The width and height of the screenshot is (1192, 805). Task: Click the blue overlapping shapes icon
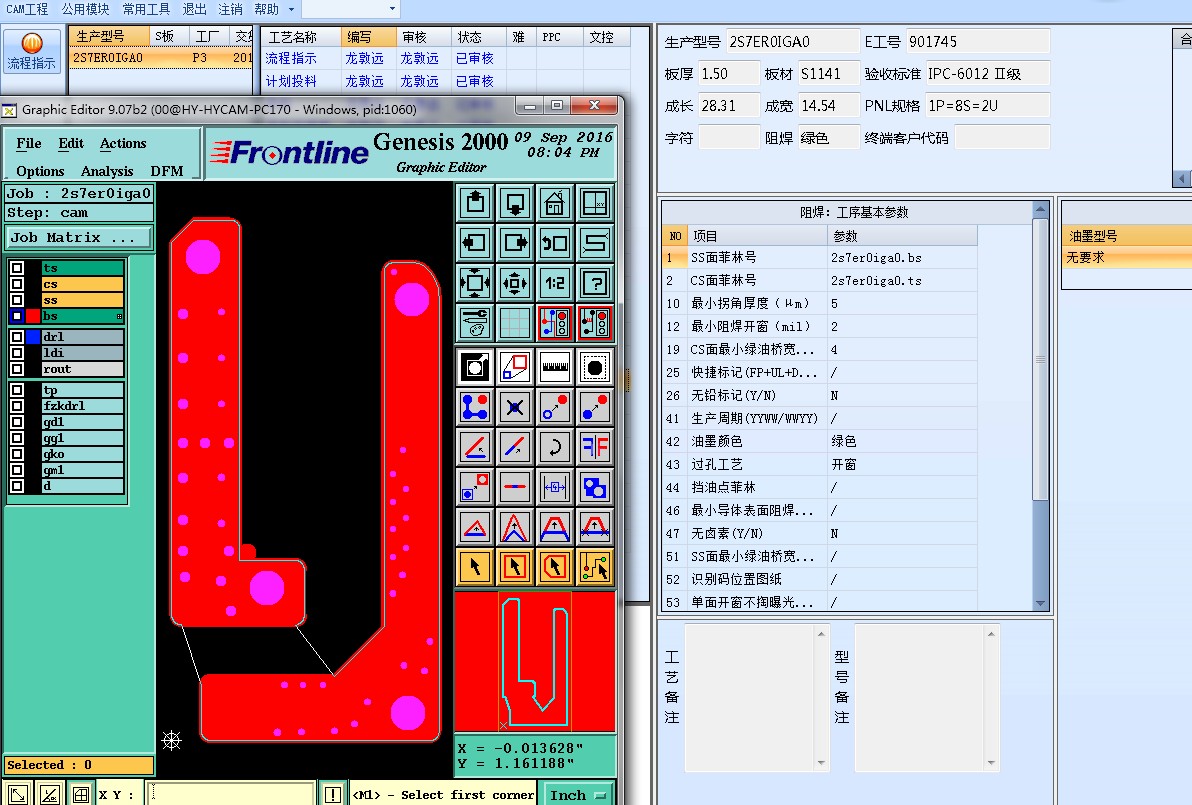tap(595, 487)
